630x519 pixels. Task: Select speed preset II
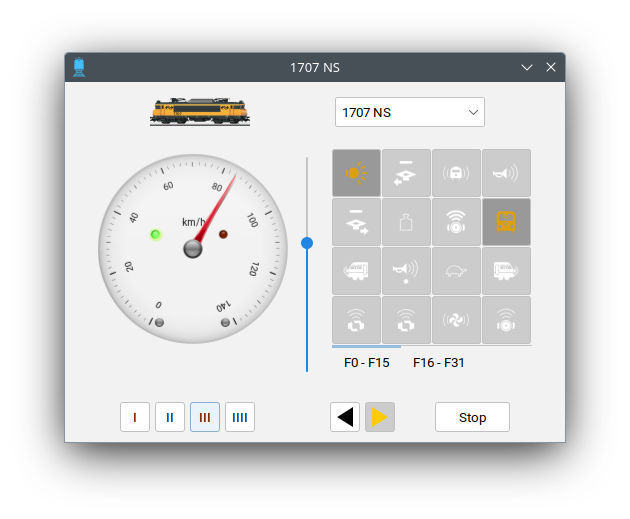[x=170, y=417]
